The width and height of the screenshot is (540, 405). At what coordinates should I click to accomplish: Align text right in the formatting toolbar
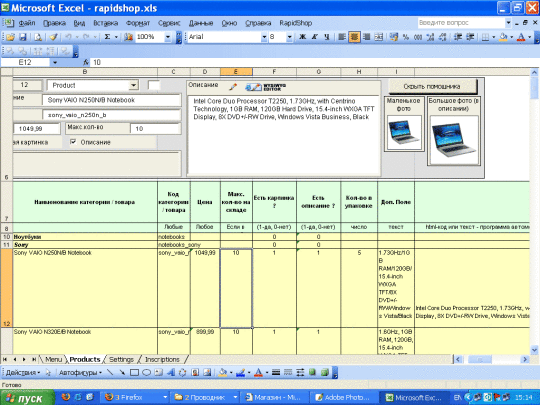366,37
